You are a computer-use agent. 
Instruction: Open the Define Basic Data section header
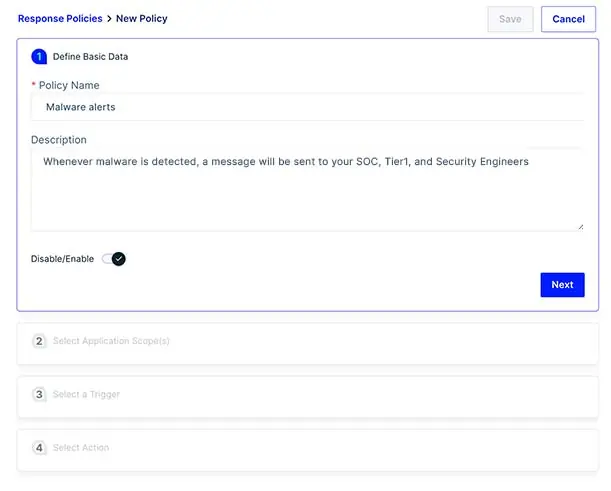pos(90,57)
